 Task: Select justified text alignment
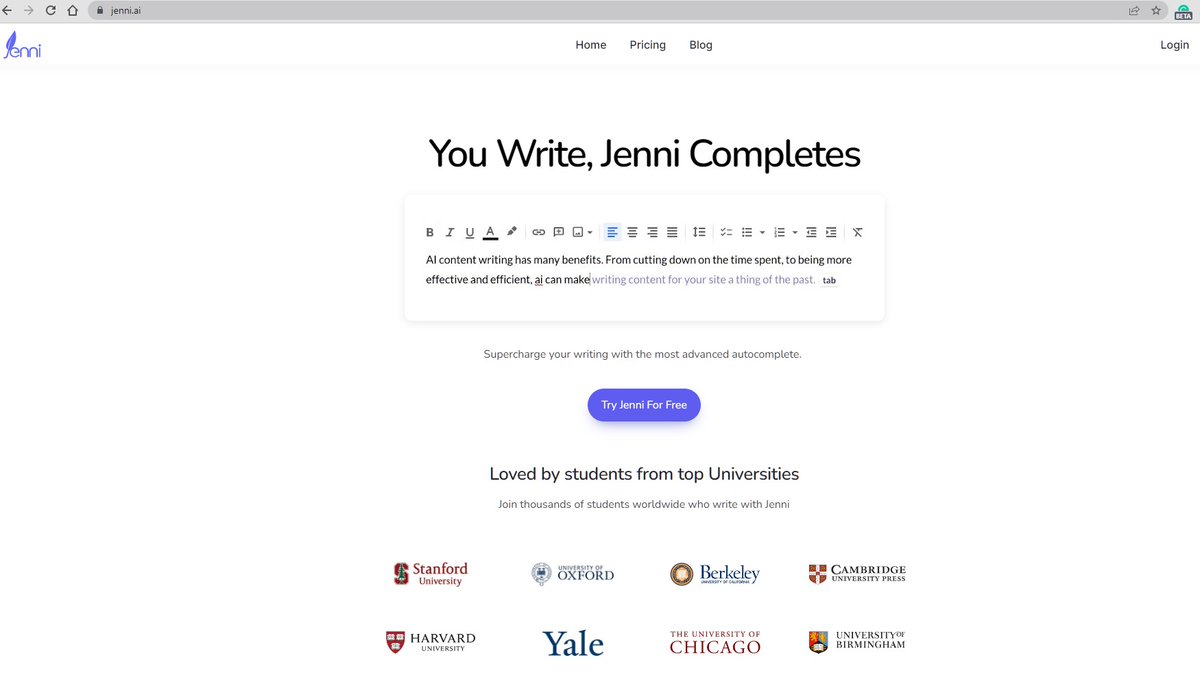672,232
